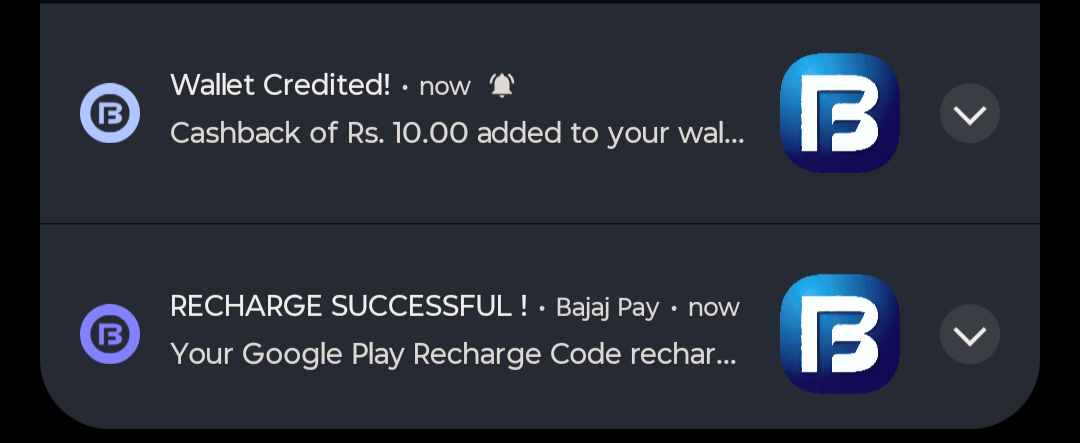Viewport: 1080px width, 443px height.
Task: Click the alert bell icon on Wallet Credited
Action: (502, 86)
